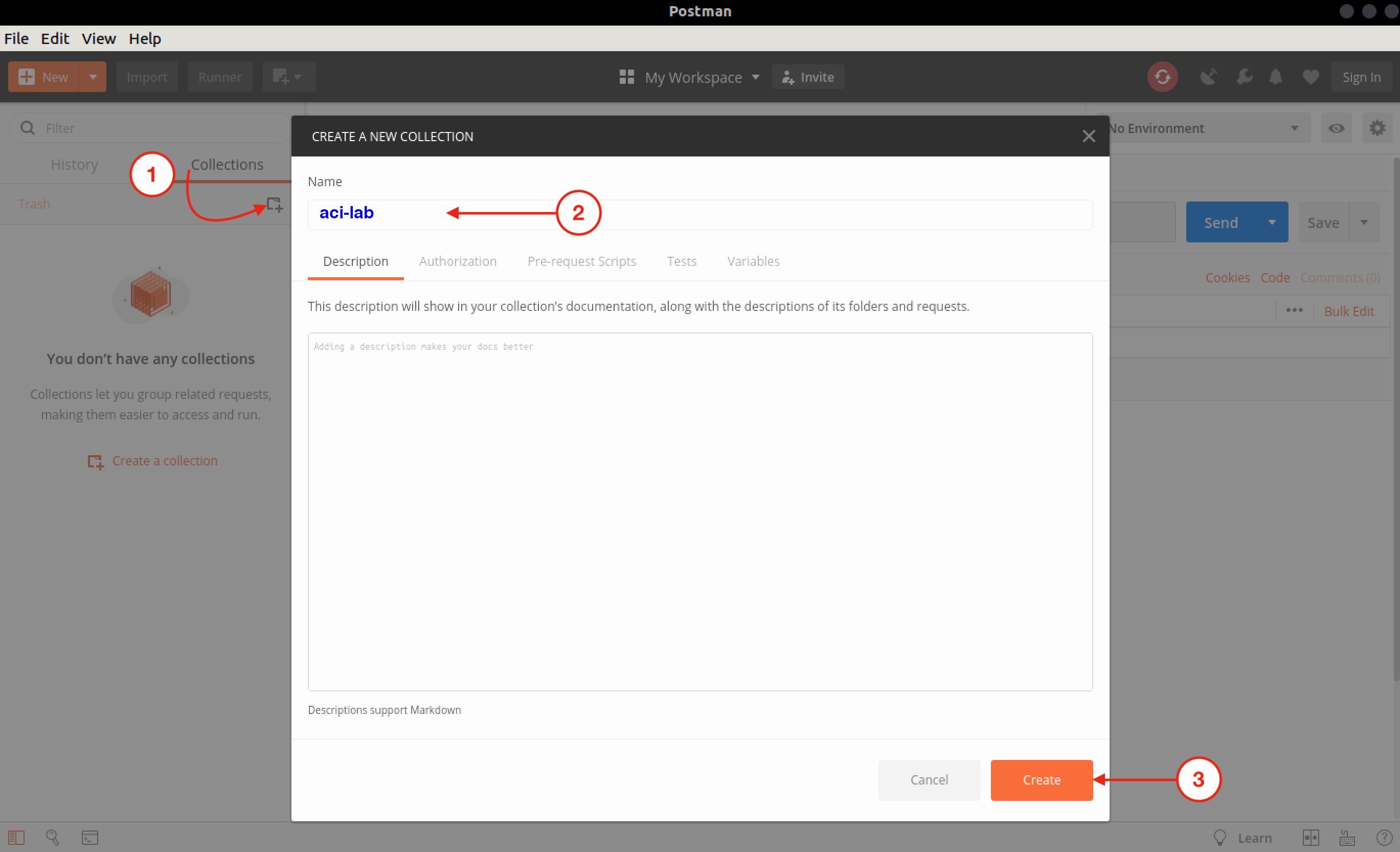The width and height of the screenshot is (1400, 852).
Task: Switch to the Authorization tab
Action: click(458, 261)
